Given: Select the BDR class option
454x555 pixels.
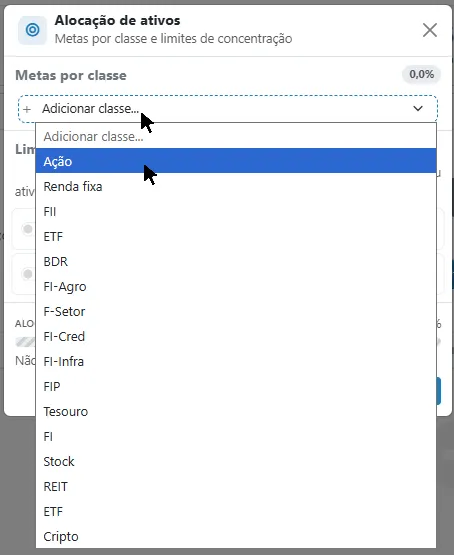Looking at the screenshot, I should click(236, 261).
